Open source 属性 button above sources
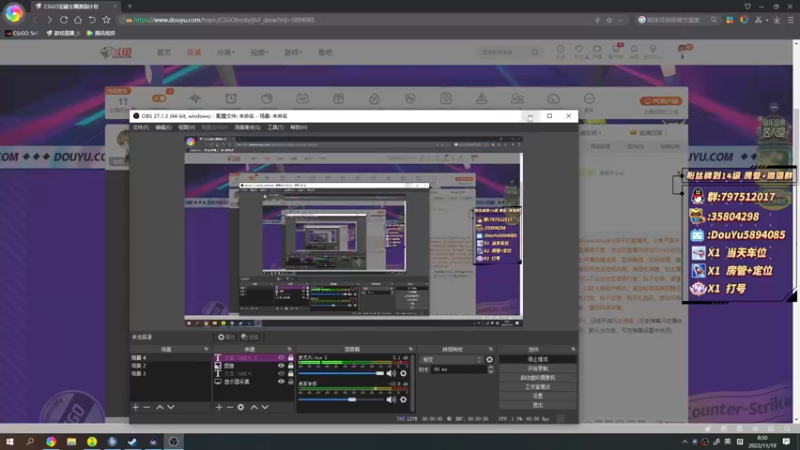This screenshot has height=450, width=800. tap(226, 337)
